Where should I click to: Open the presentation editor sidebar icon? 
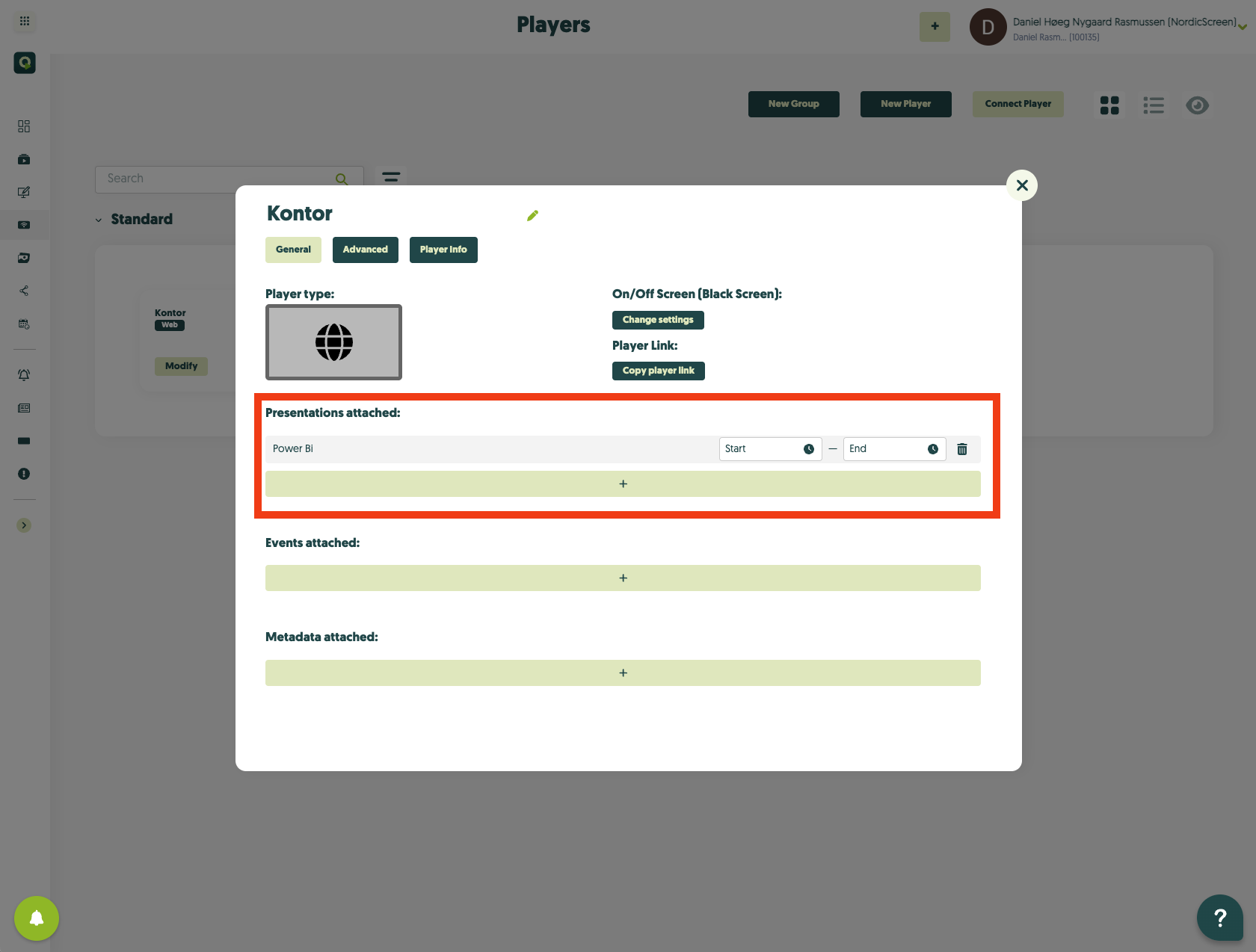point(24,192)
